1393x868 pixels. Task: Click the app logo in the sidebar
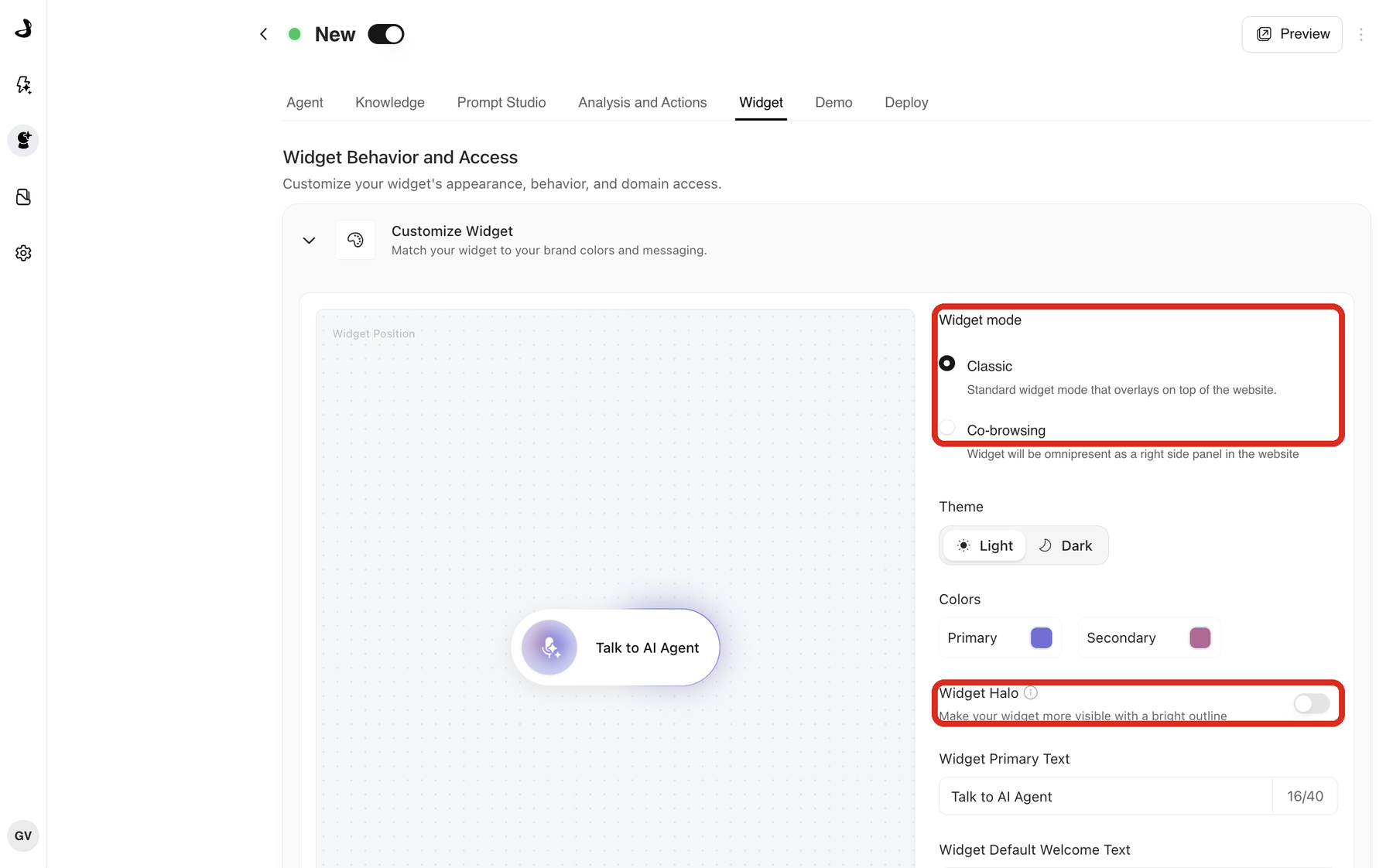point(23,29)
